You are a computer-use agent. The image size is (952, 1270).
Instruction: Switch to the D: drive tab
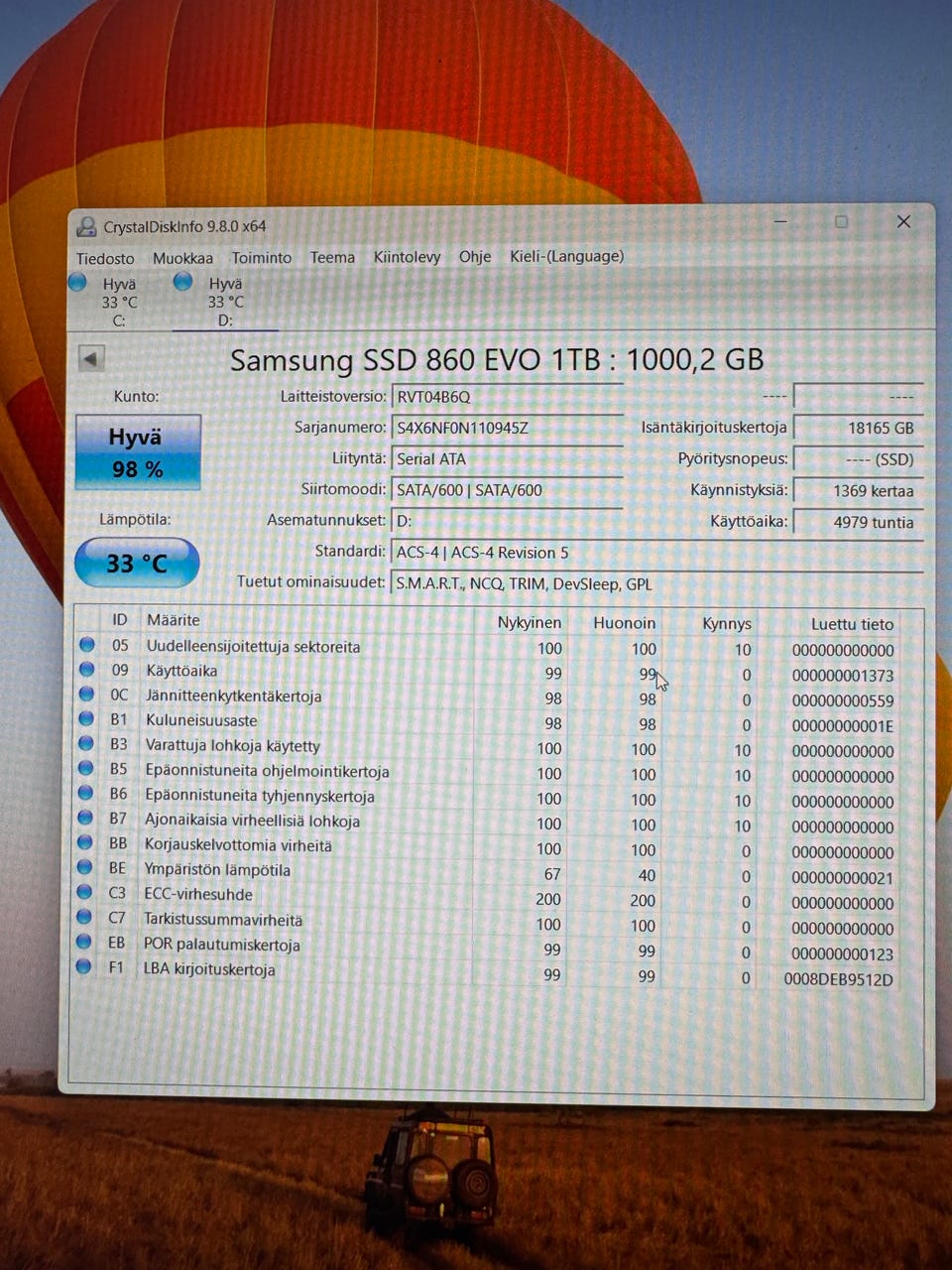[225, 302]
